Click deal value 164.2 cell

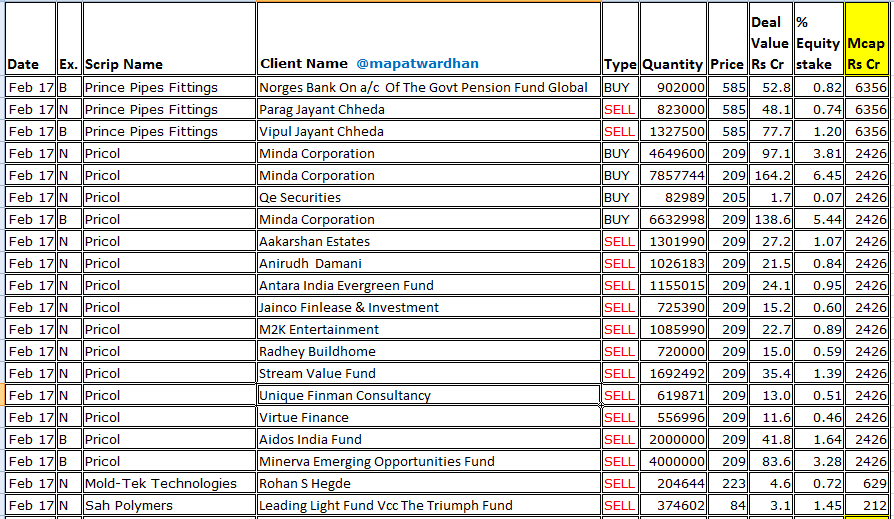[x=770, y=175]
